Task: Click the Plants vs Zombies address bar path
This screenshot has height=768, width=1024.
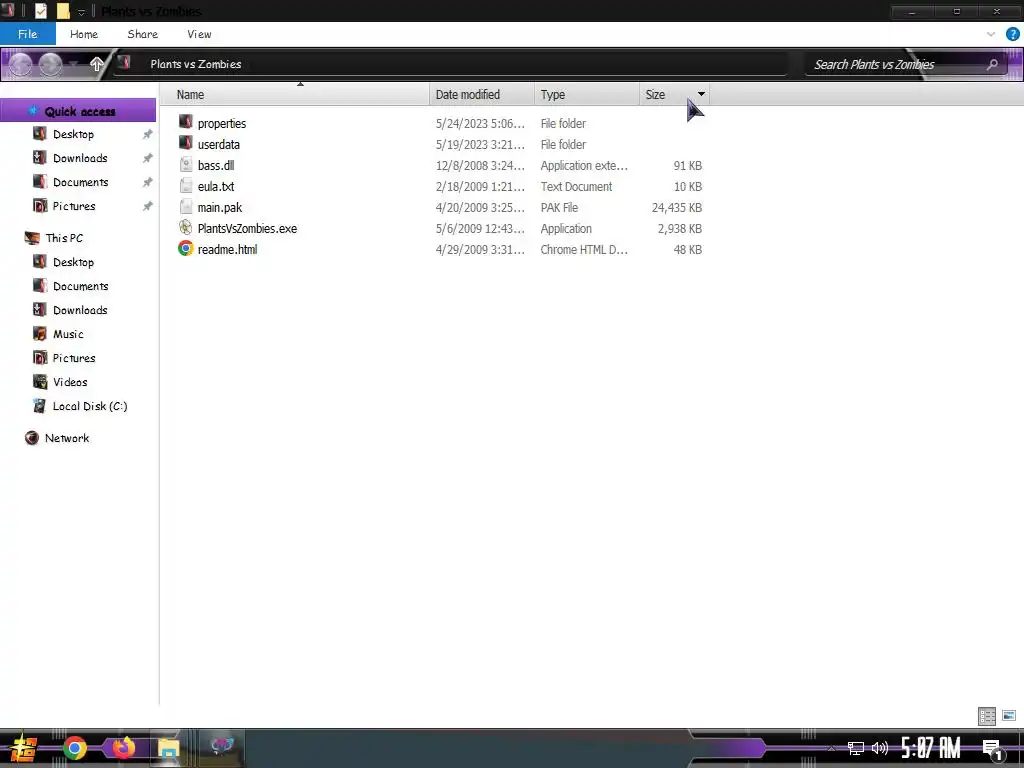Action: [195, 64]
